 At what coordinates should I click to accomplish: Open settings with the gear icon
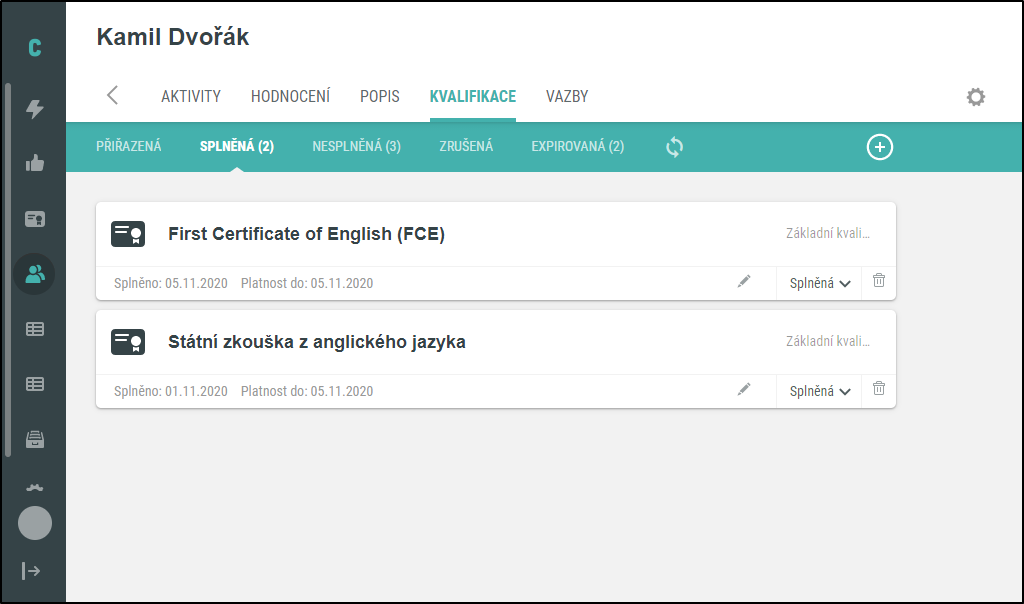tap(976, 97)
